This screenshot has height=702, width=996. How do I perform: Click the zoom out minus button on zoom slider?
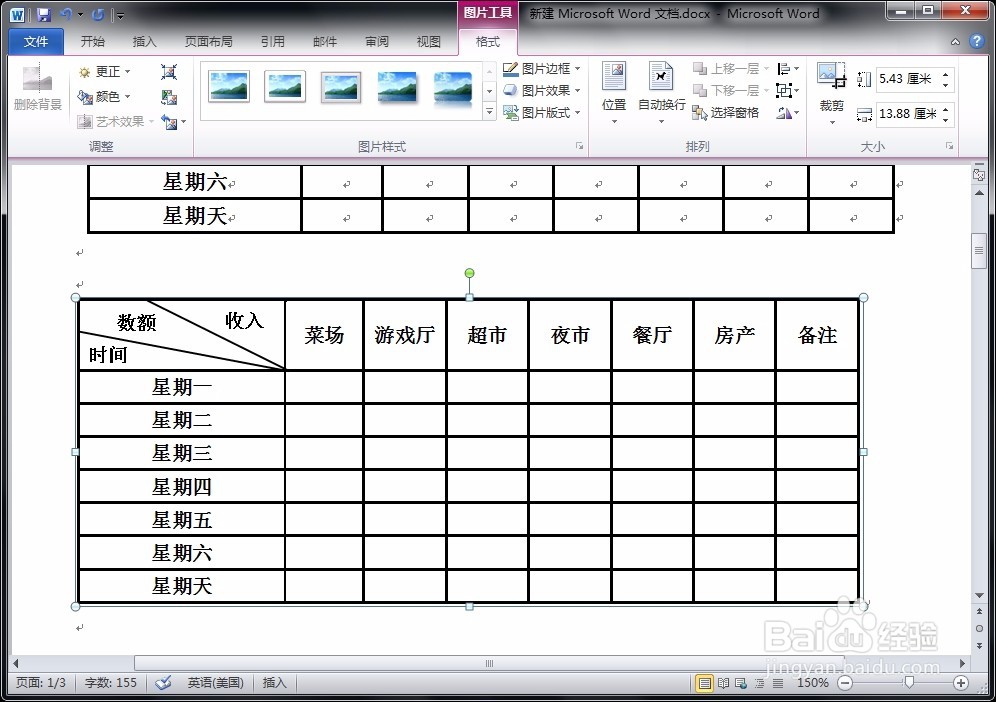tap(844, 683)
